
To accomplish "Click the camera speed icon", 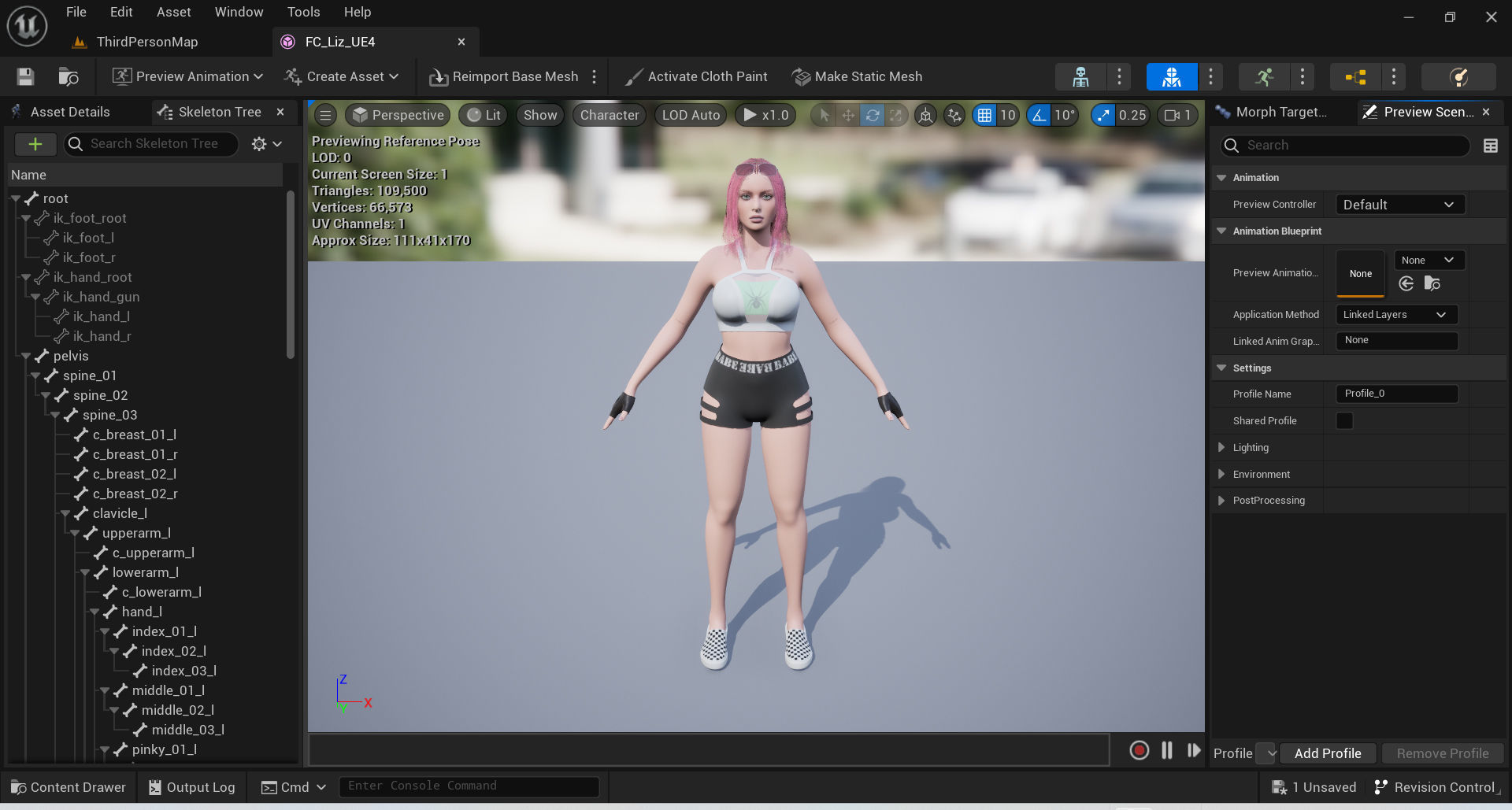I will click(x=1179, y=115).
